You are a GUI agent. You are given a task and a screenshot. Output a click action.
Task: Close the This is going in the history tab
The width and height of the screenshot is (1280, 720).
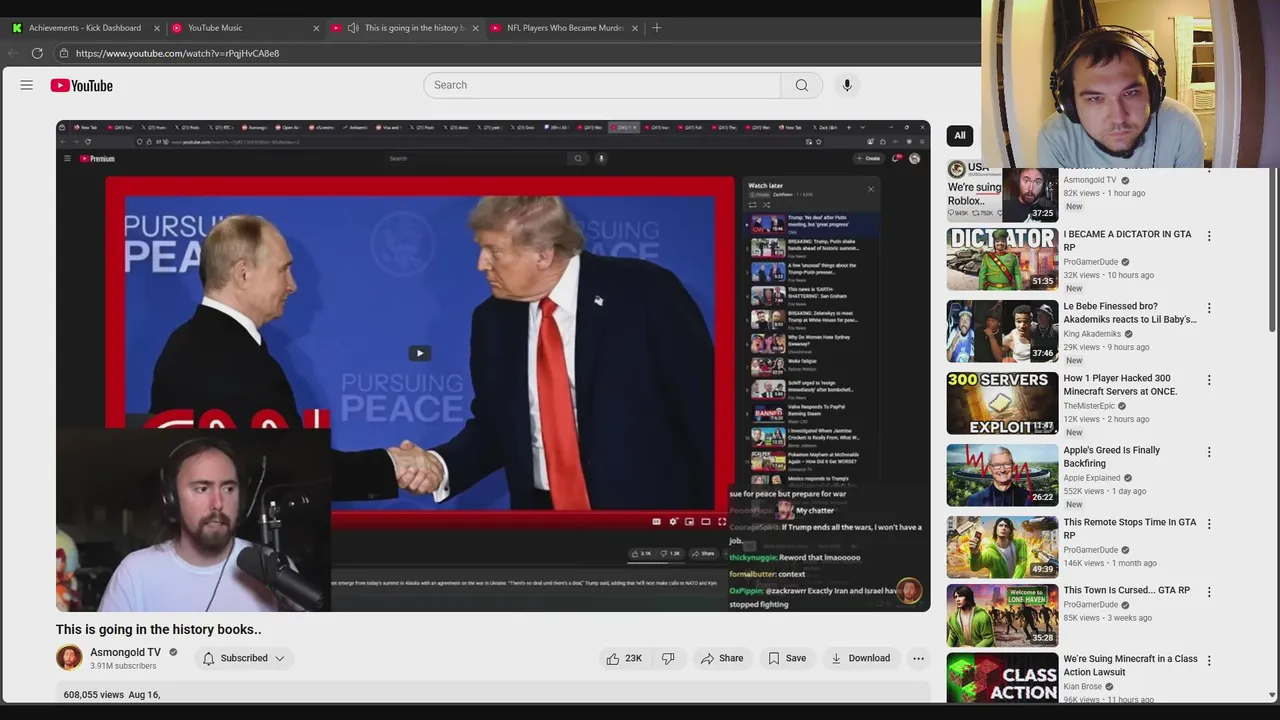pyautogui.click(x=475, y=28)
